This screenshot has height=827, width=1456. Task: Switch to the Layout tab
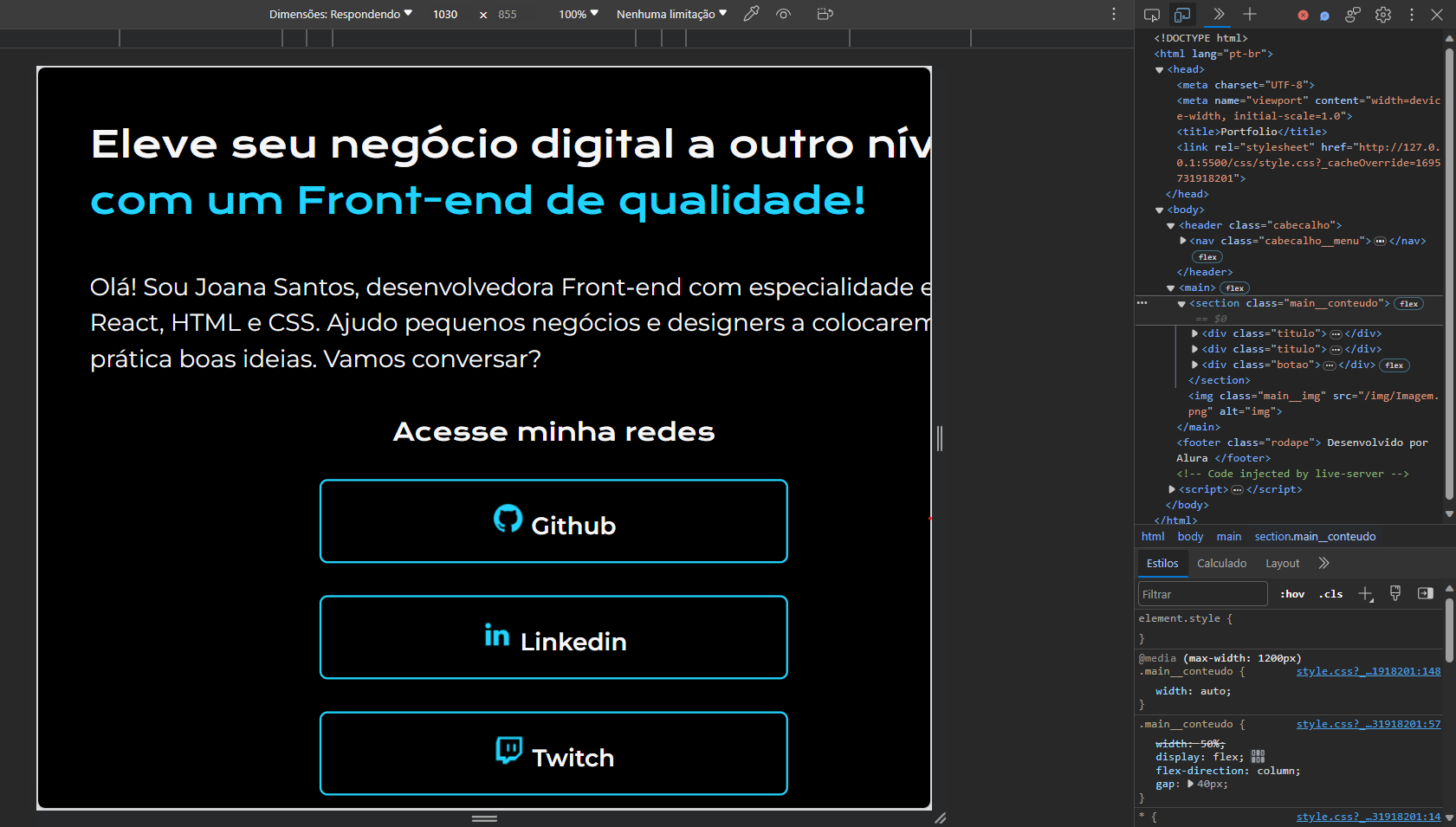1282,564
